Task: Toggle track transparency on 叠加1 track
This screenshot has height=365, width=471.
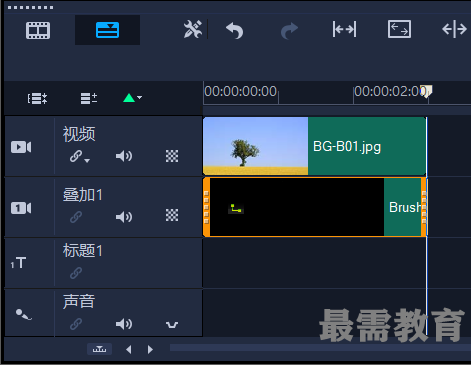Action: (x=172, y=215)
